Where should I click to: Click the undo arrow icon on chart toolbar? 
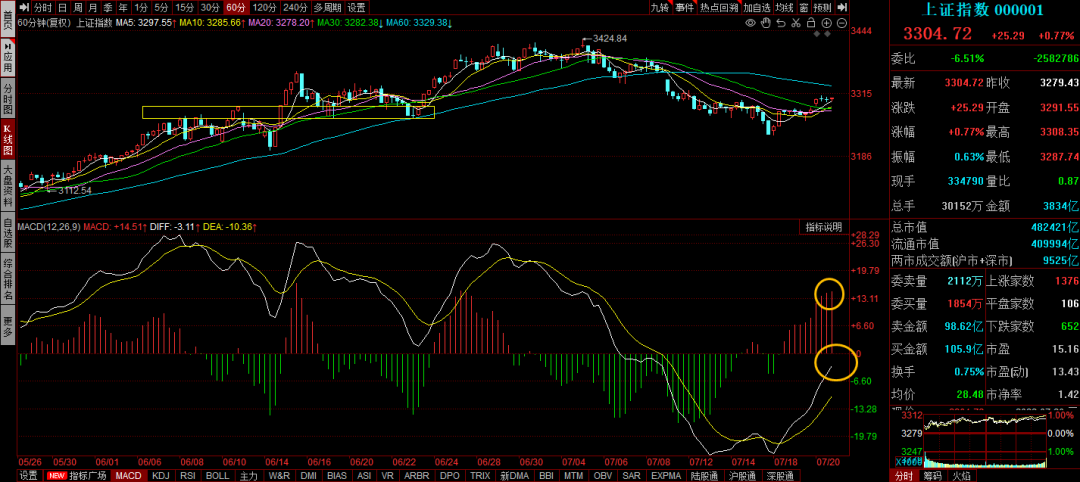(x=781, y=23)
